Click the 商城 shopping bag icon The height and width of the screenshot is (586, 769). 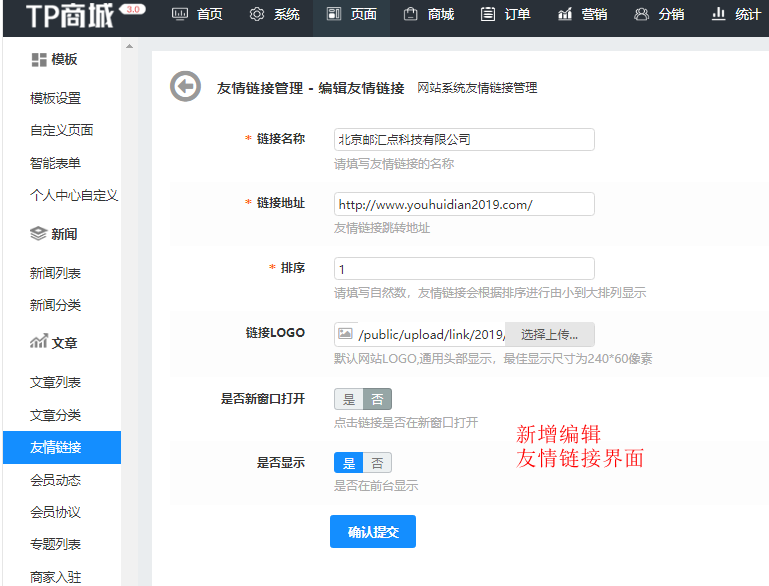(411, 14)
